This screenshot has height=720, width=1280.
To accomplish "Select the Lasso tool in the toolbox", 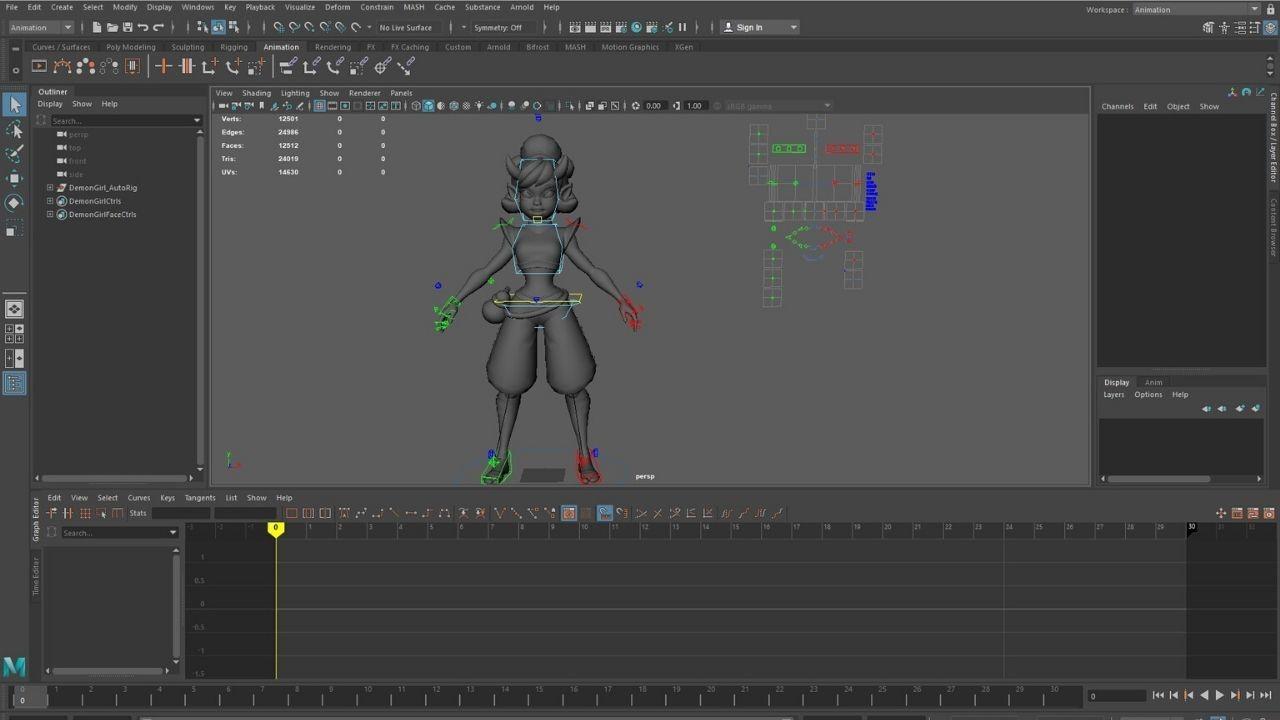I will 14,129.
